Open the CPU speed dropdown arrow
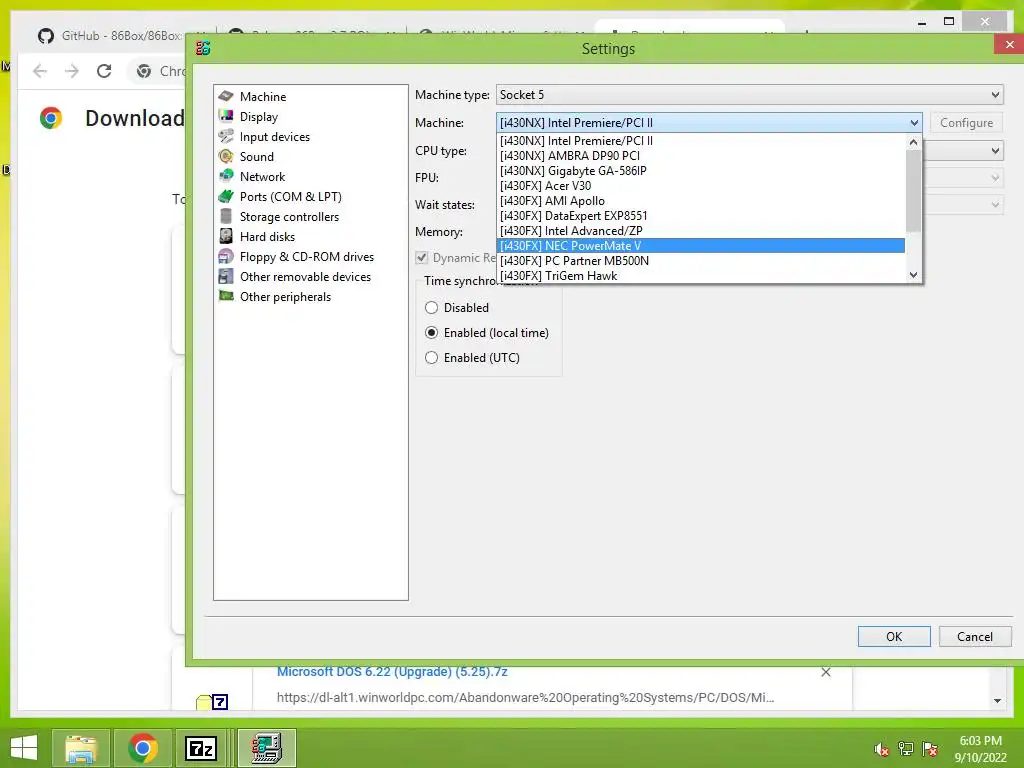The width and height of the screenshot is (1024, 768). pos(995,151)
